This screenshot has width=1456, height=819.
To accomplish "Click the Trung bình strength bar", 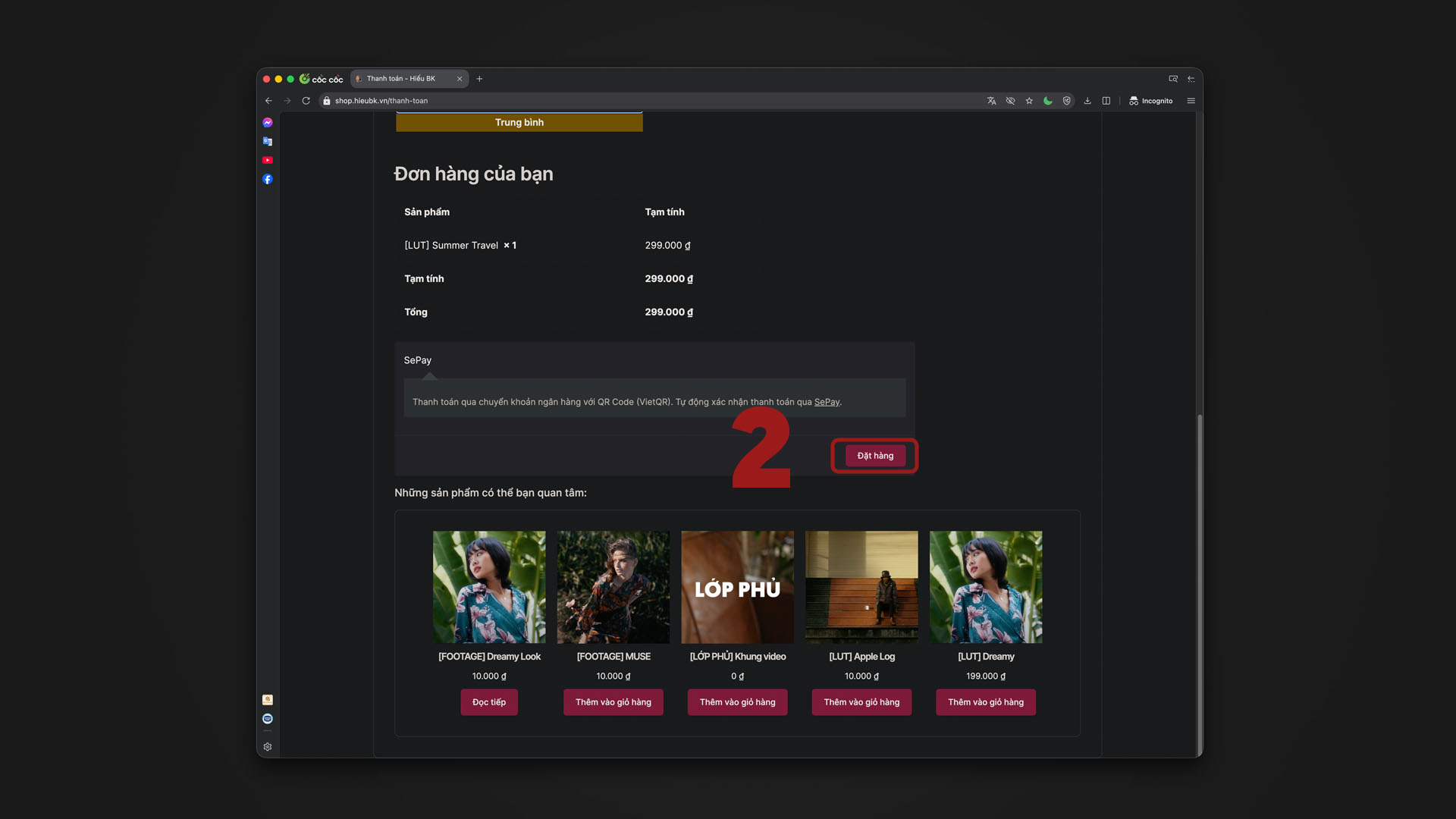I will tap(519, 123).
